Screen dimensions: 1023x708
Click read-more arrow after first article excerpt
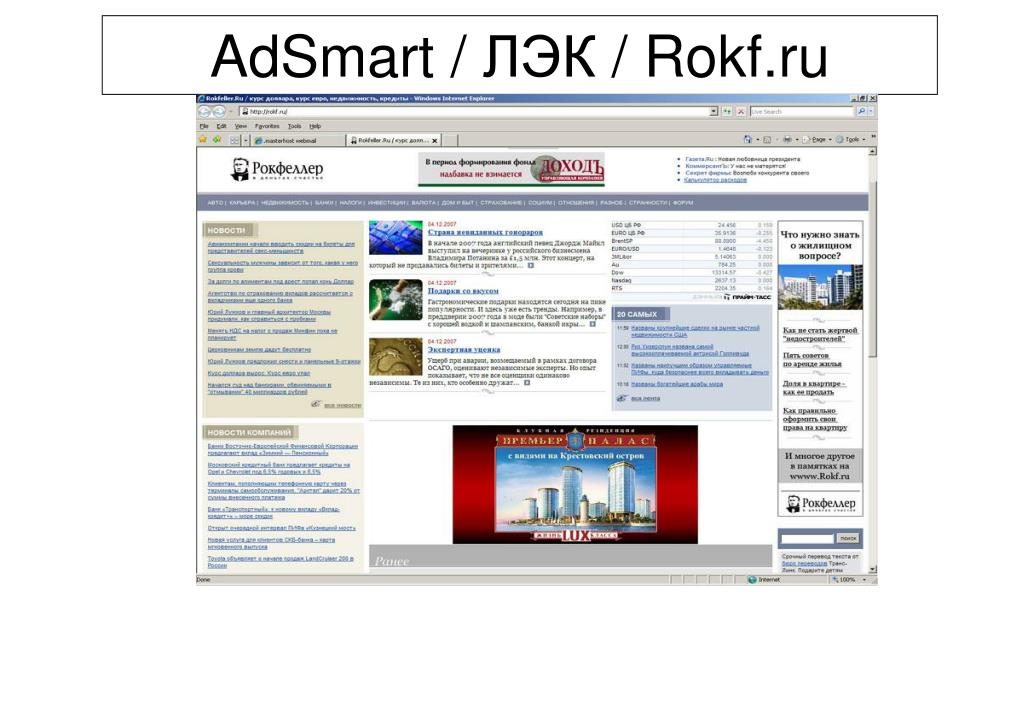530,266
